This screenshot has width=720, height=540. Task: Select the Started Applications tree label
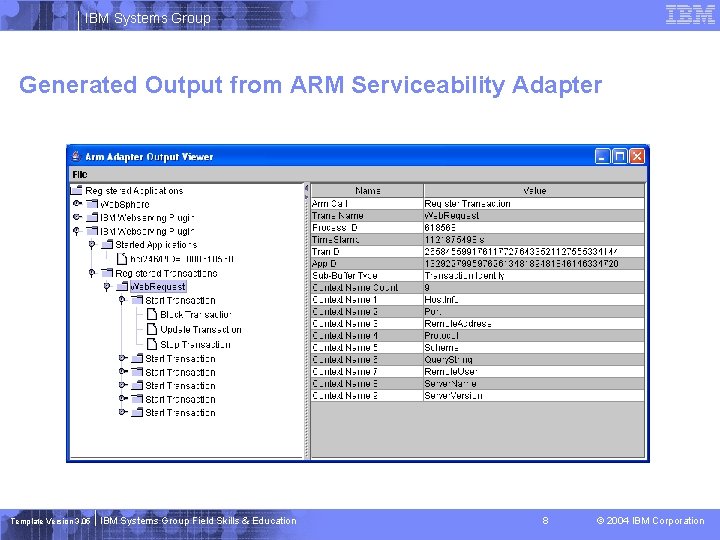[156, 245]
